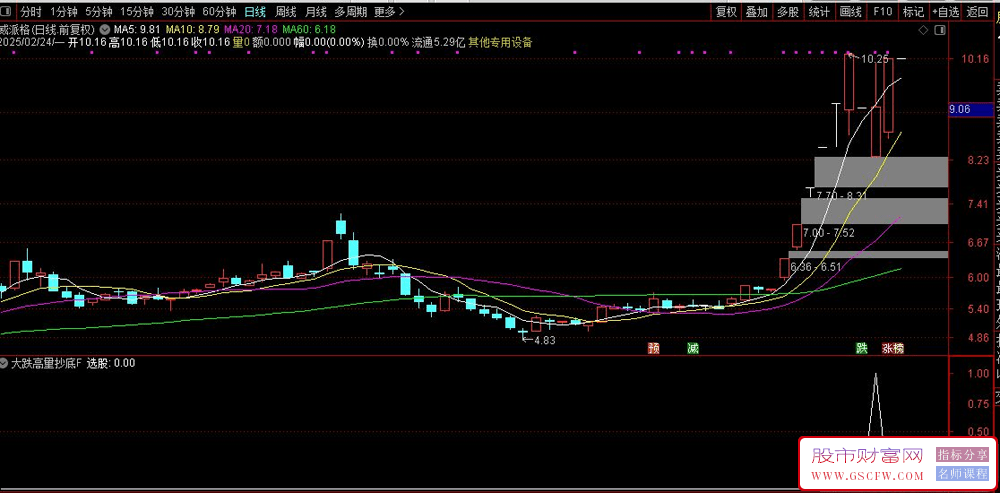Click the red 涨榜 event marker
Screen dimensions: 1000x493
coord(892,349)
